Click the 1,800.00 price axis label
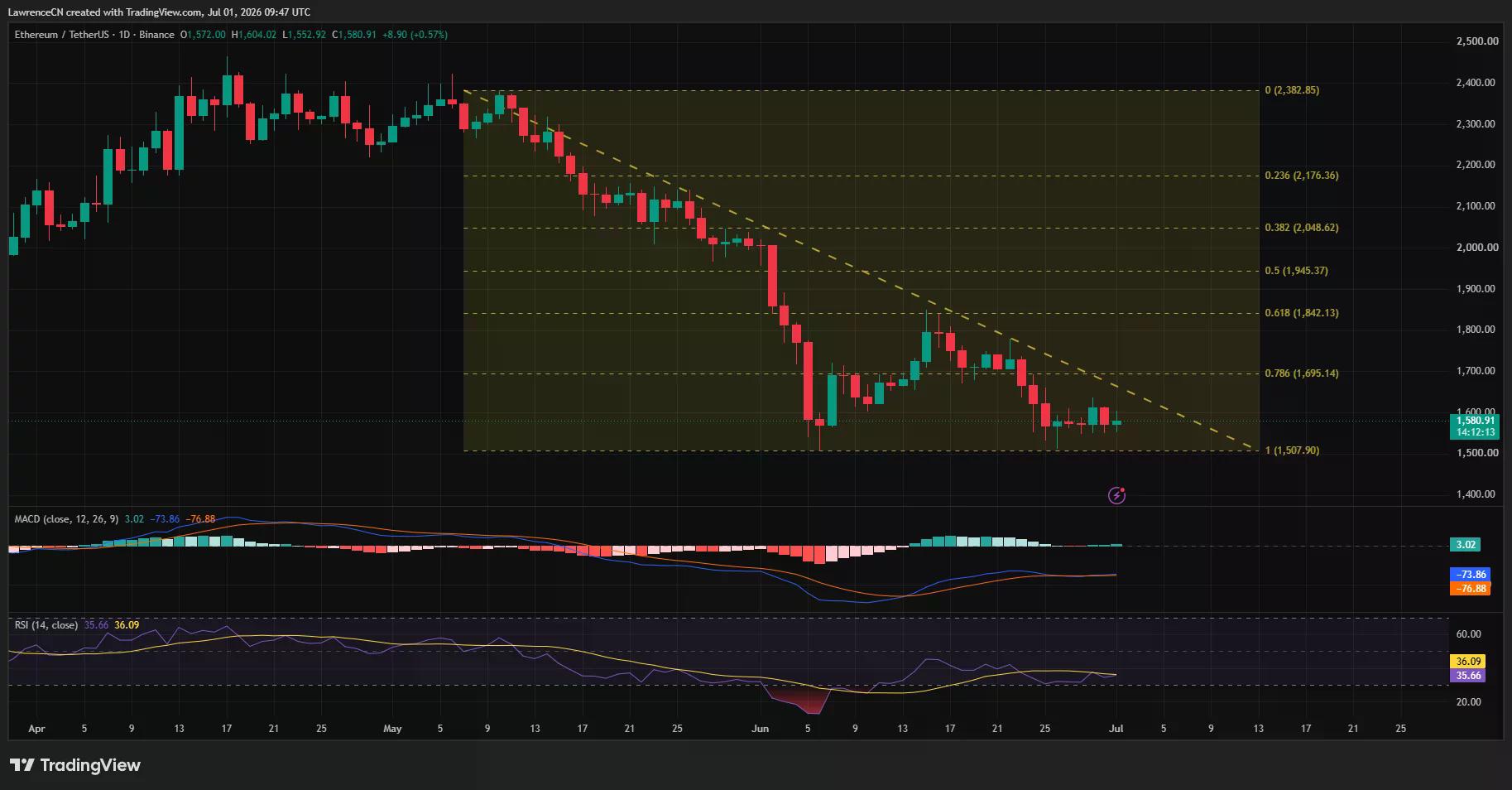This screenshot has width=1512, height=790. coord(1476,330)
